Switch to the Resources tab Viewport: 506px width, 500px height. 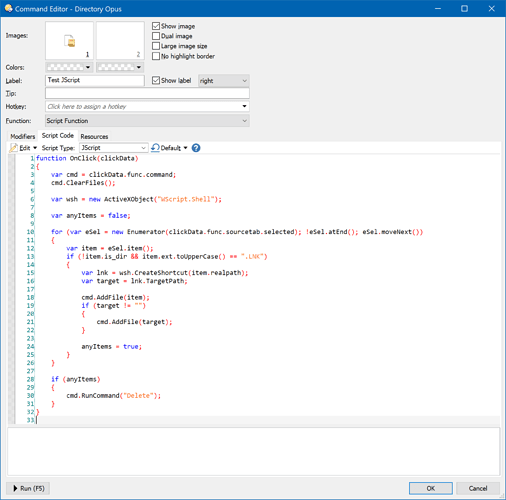click(x=94, y=136)
